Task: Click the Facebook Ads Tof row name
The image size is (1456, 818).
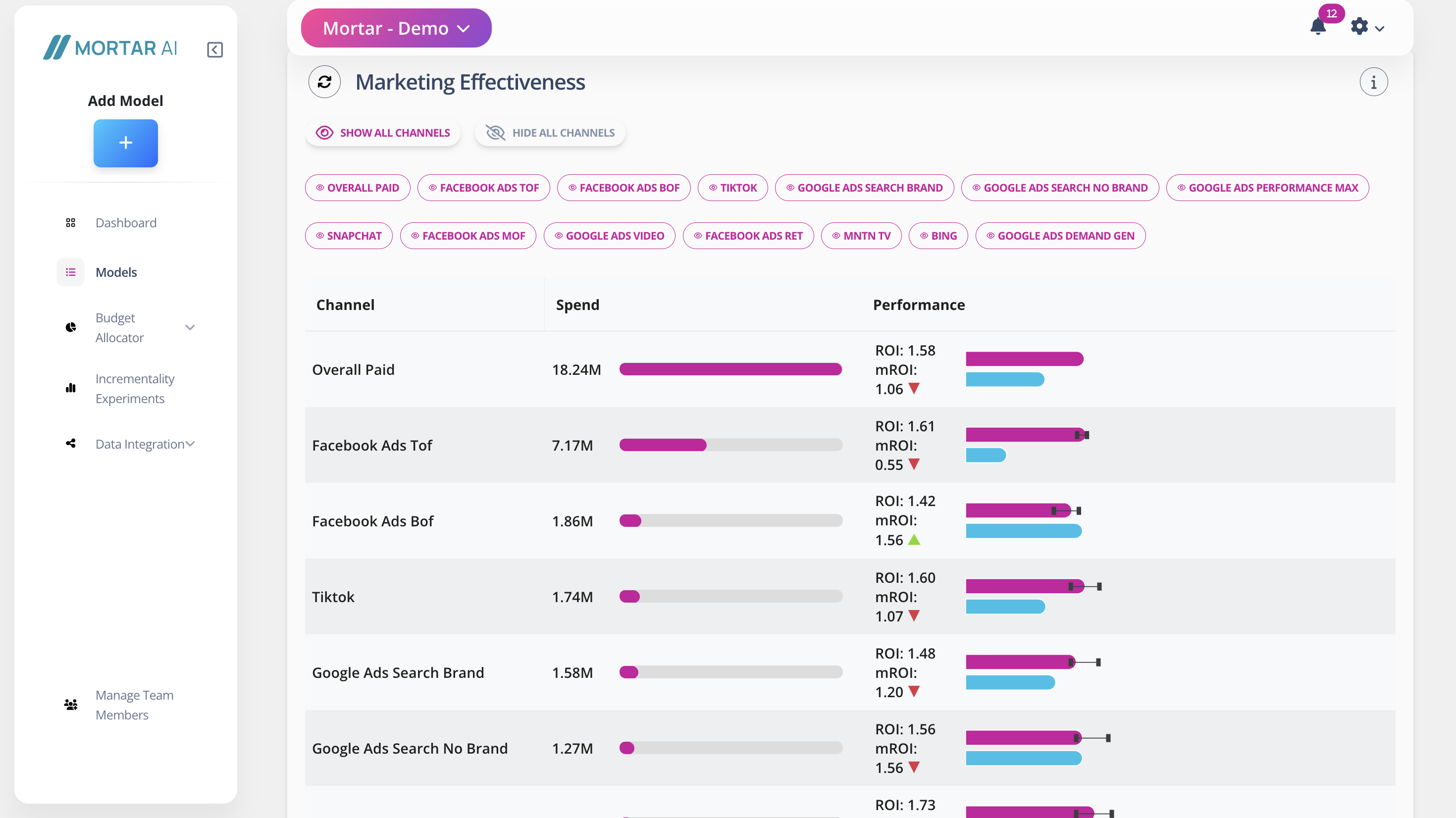Action: (x=372, y=446)
